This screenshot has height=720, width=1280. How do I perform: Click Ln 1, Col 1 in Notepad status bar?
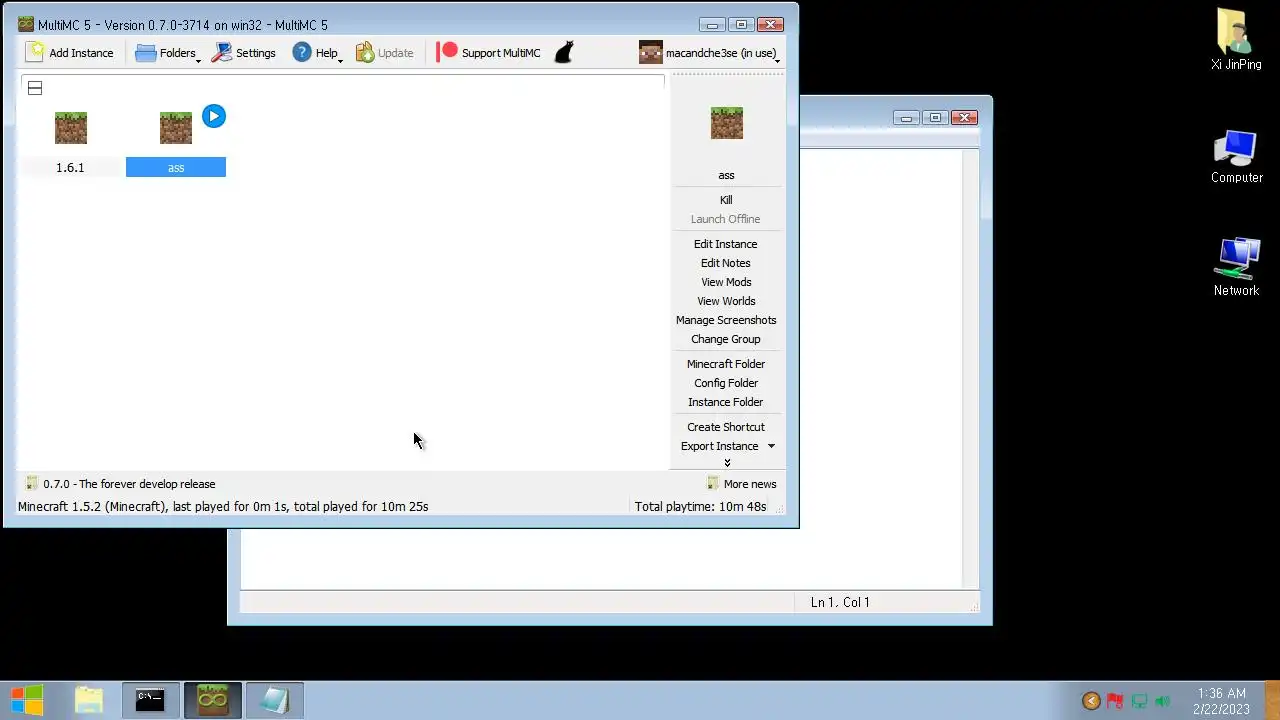(x=840, y=602)
